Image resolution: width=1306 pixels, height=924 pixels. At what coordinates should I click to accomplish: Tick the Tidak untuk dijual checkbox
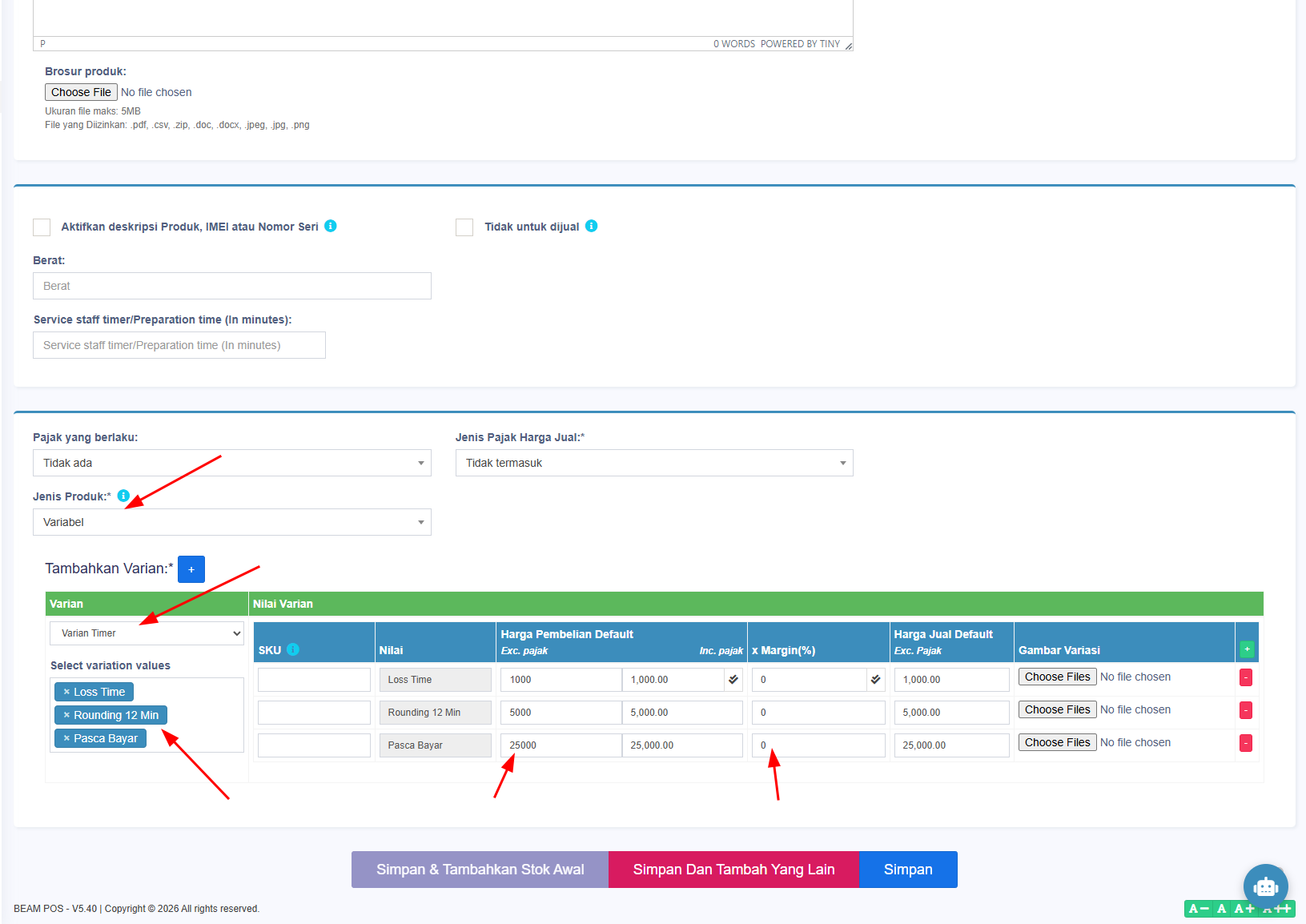[464, 227]
